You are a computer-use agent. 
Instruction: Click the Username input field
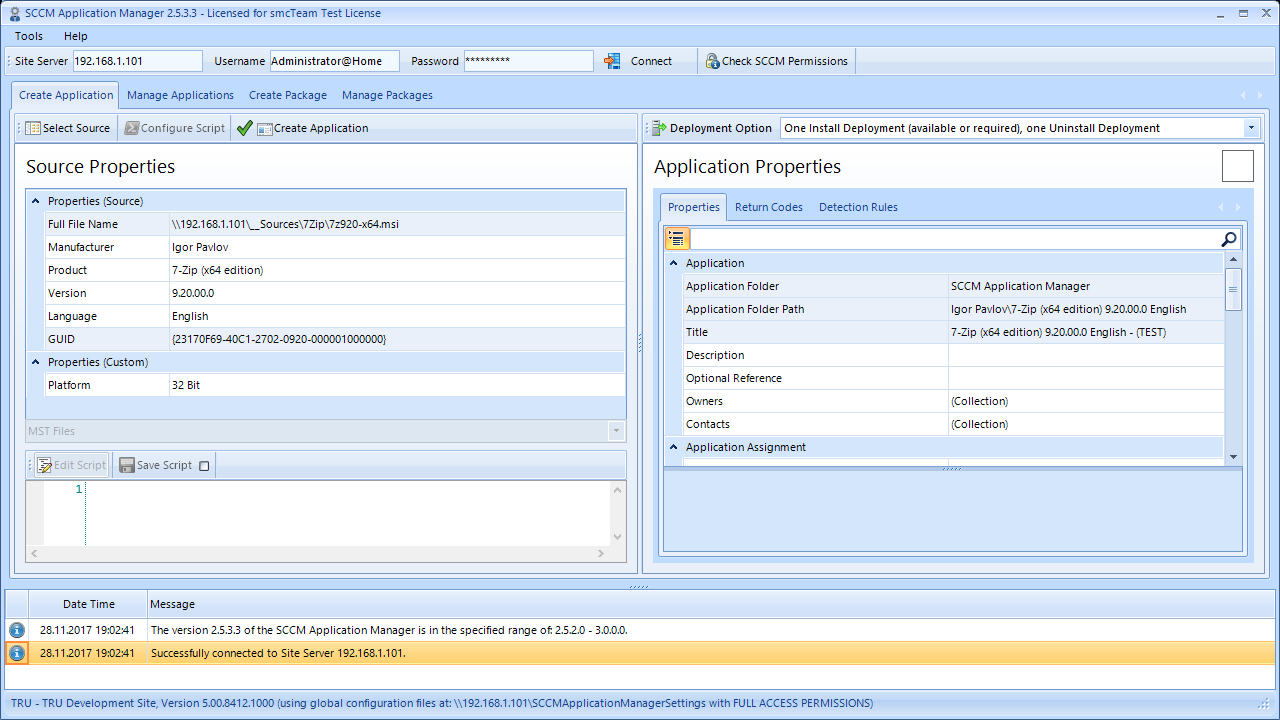334,61
